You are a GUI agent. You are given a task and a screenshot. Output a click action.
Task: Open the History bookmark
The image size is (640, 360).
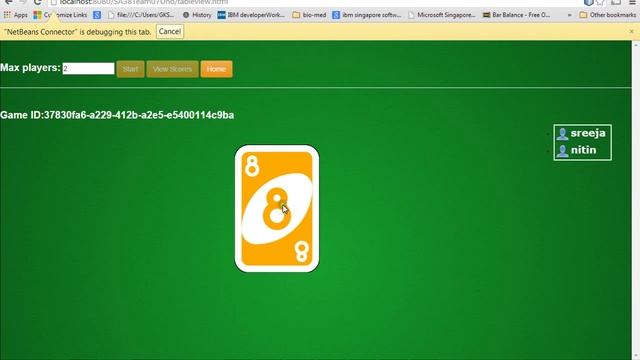tap(197, 15)
